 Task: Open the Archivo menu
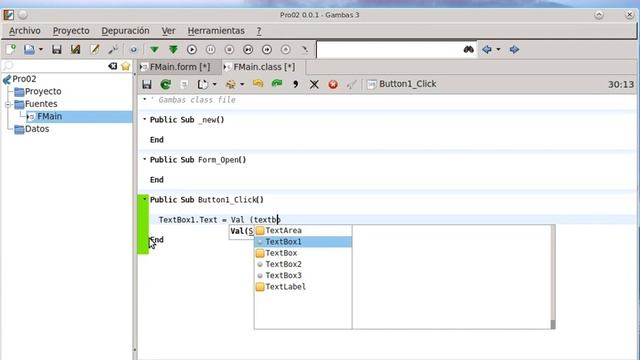coord(25,31)
